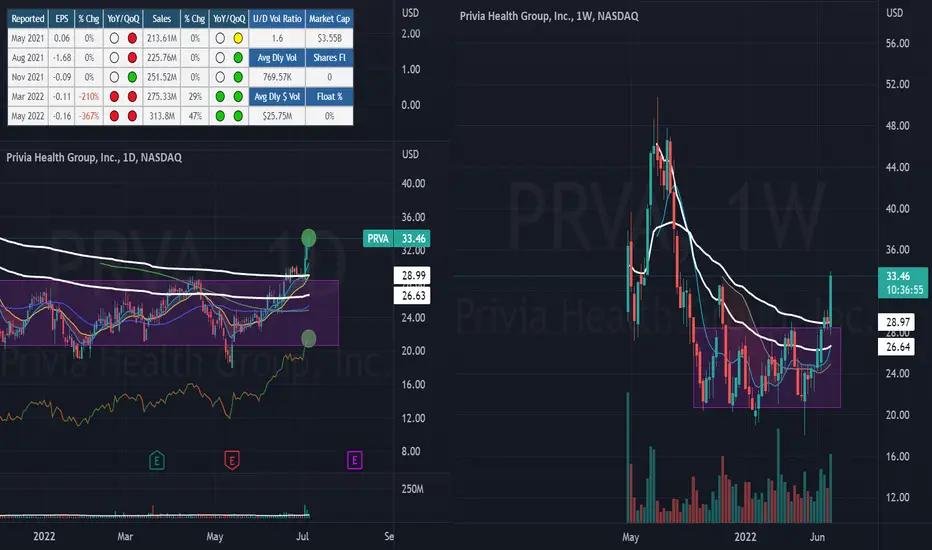
Task: Click the 769.57K average volume value
Action: click(277, 77)
